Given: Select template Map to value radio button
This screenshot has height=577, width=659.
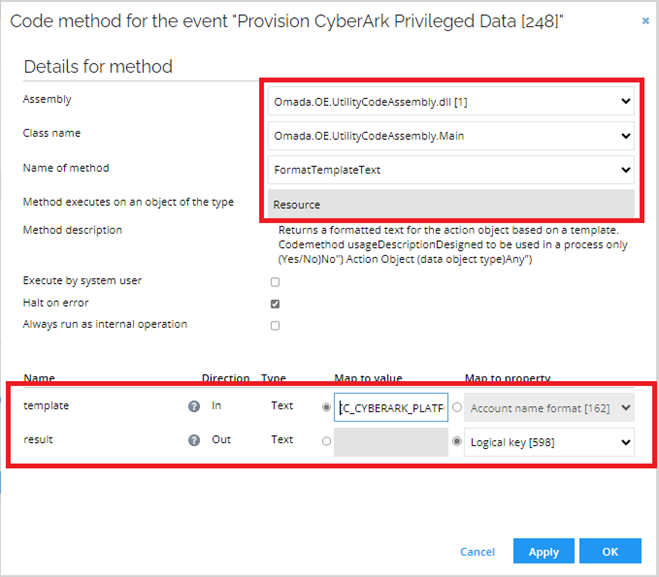Looking at the screenshot, I should coord(326,407).
